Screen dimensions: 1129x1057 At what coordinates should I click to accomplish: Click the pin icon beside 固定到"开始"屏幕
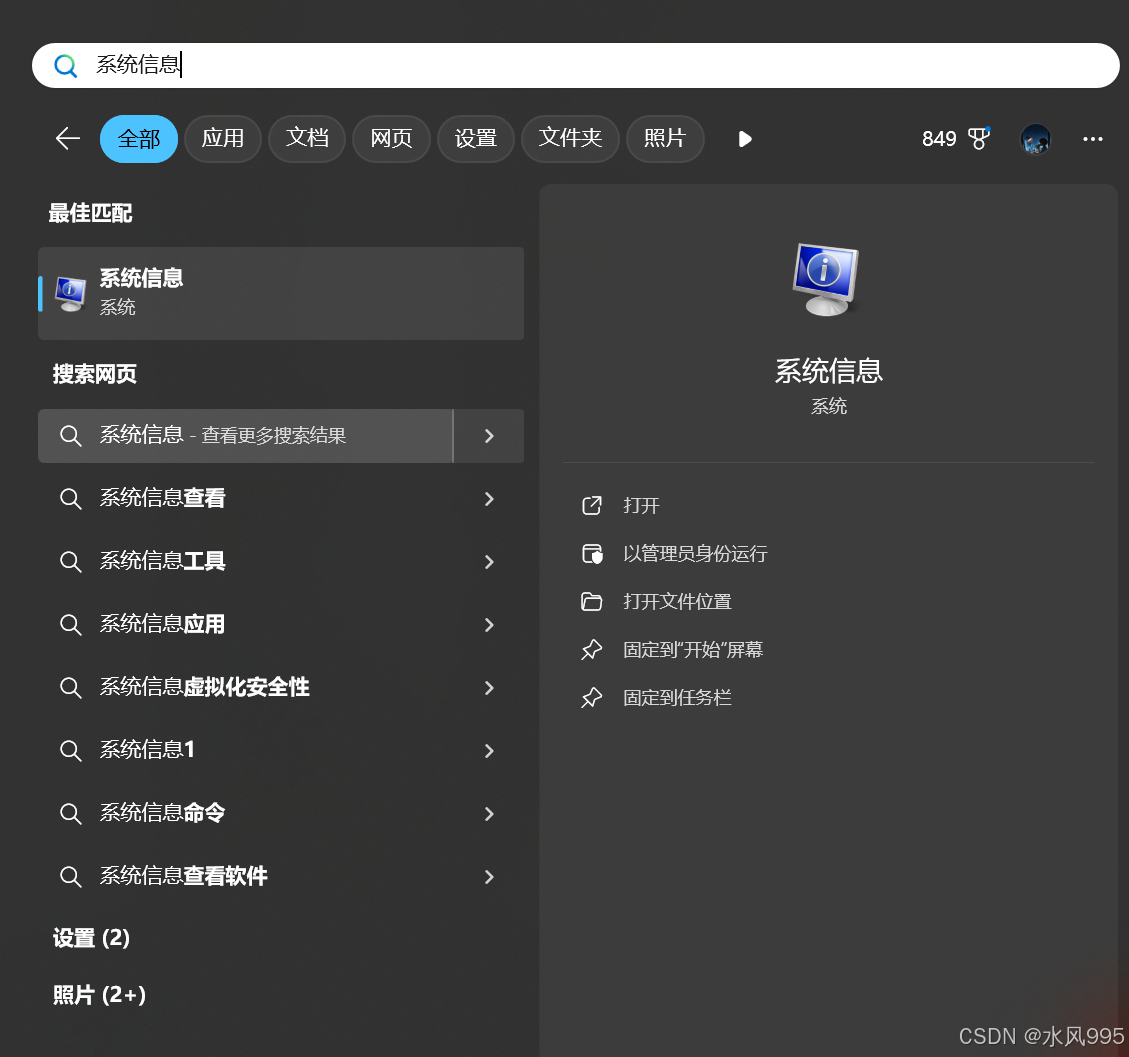pos(591,649)
